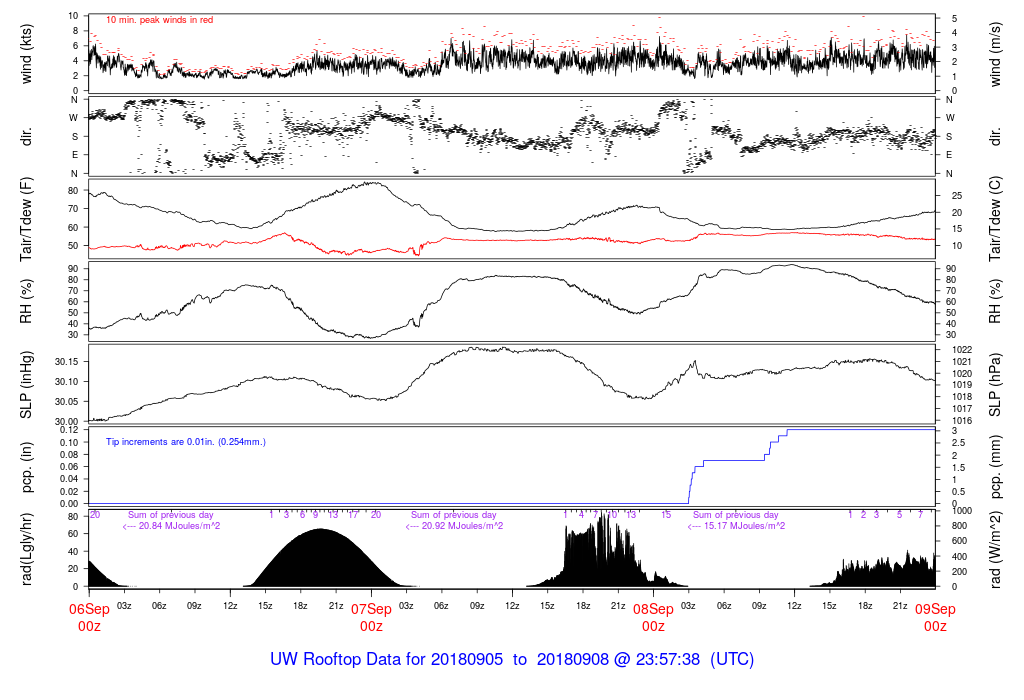Select the "0.12" precipitation tick value

point(69,430)
